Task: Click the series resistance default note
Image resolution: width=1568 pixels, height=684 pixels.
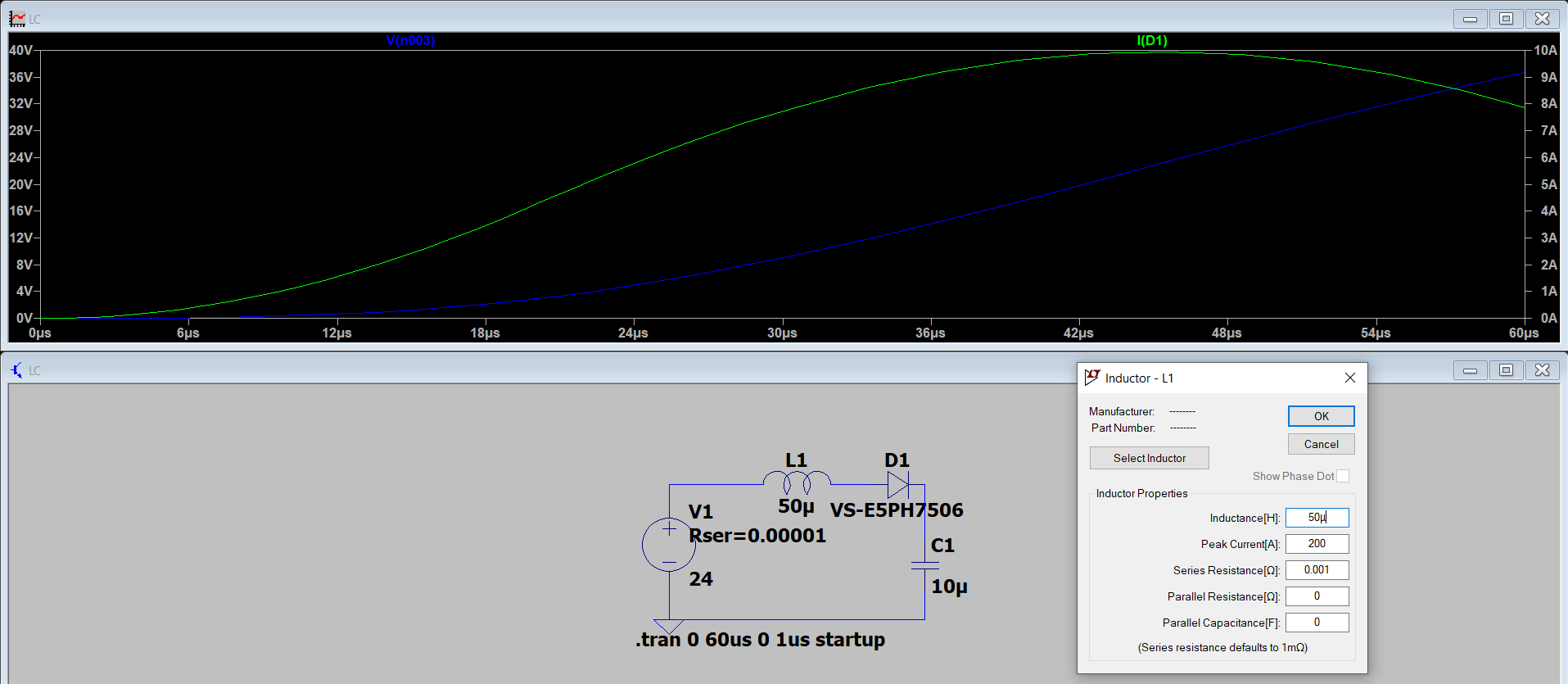Action: click(x=1222, y=647)
